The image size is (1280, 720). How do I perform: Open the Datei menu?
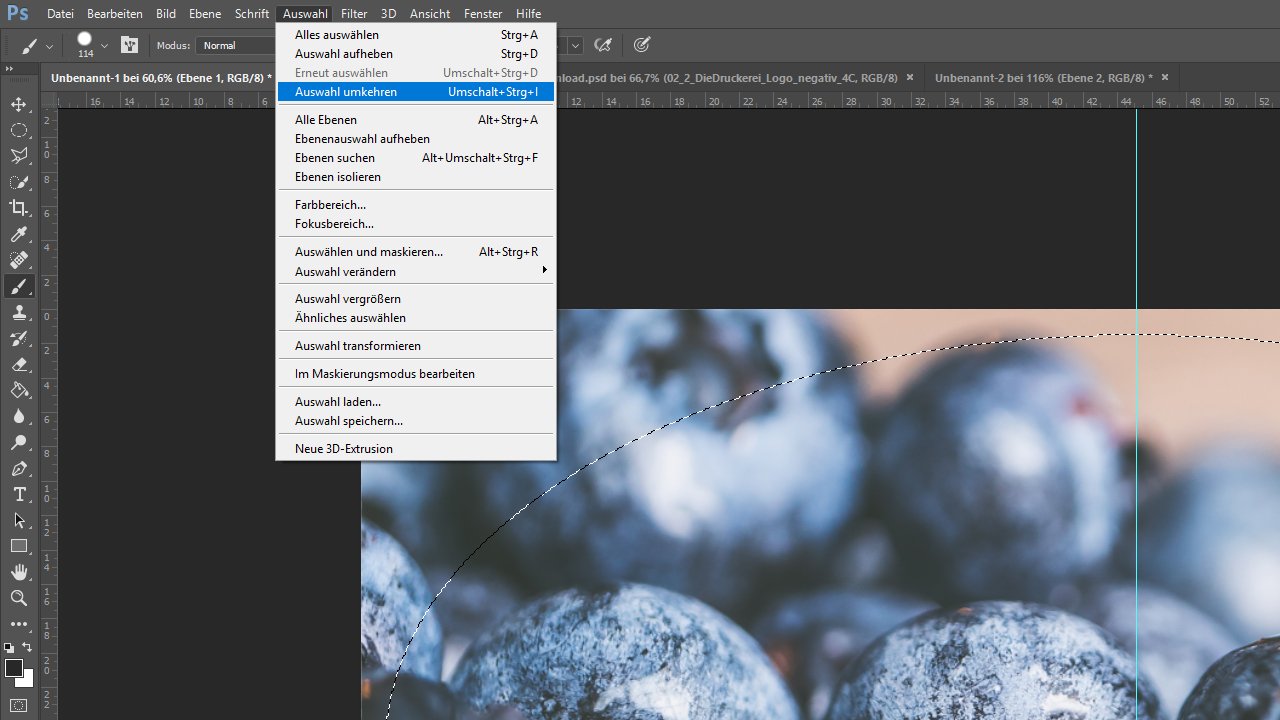pos(60,14)
